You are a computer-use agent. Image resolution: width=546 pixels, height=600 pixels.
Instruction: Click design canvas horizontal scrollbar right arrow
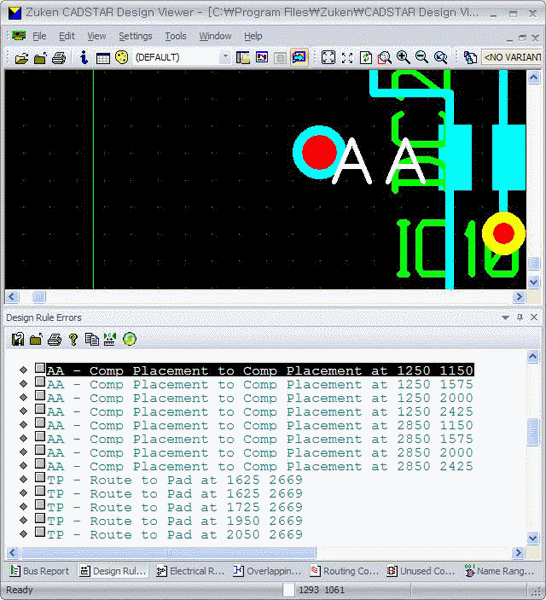(519, 297)
